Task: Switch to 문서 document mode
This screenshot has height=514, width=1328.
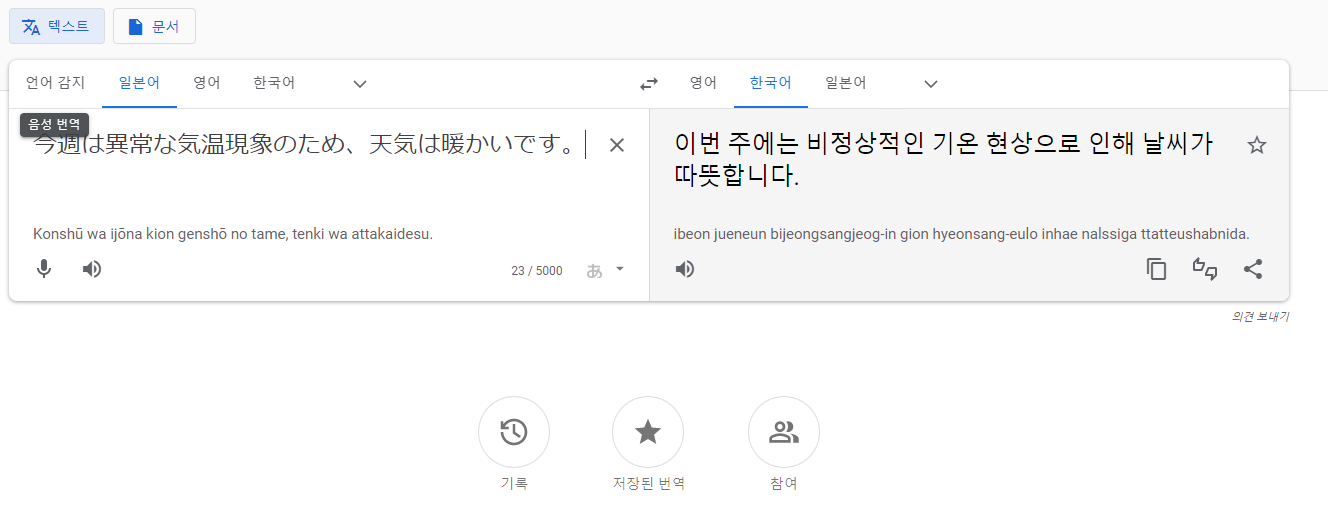Action: (154, 26)
